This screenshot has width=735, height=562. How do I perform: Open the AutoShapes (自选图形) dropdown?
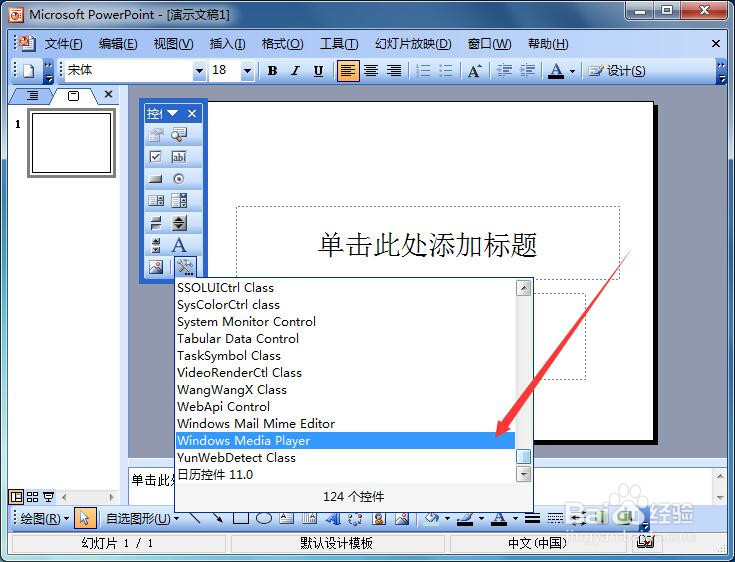[x=143, y=518]
